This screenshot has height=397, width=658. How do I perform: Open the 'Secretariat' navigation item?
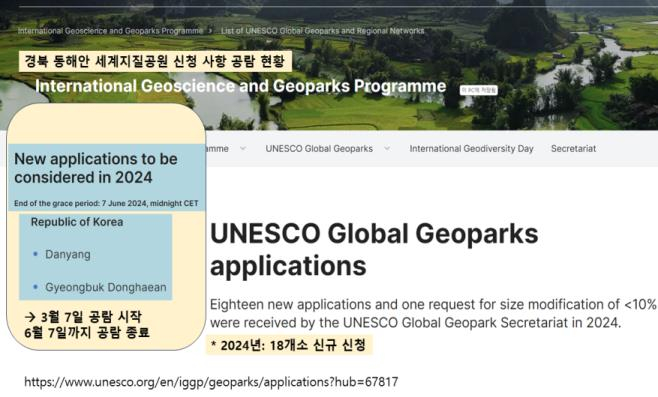pos(573,149)
